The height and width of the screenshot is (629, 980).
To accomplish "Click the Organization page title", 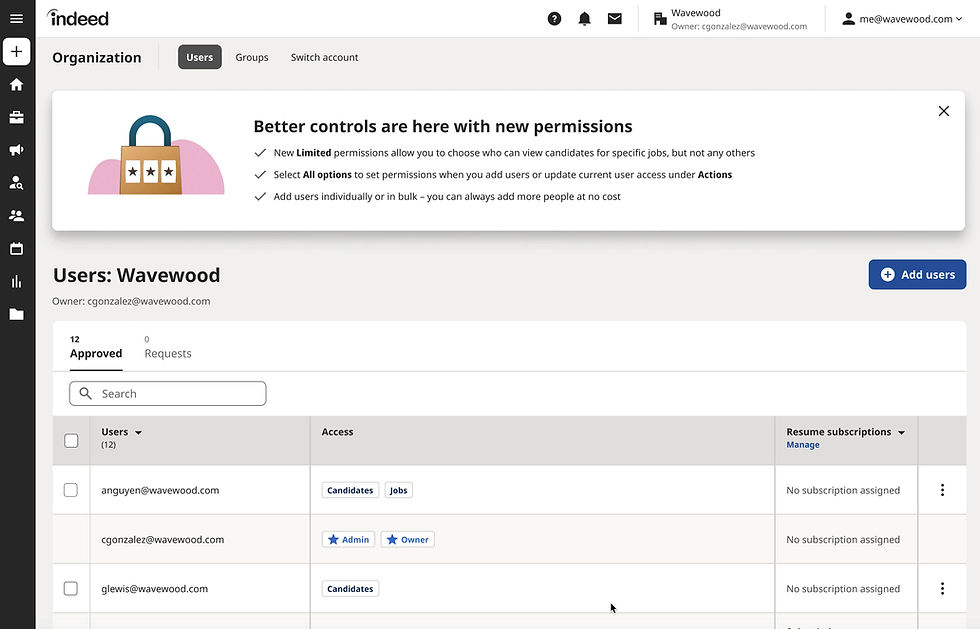I will tap(97, 58).
